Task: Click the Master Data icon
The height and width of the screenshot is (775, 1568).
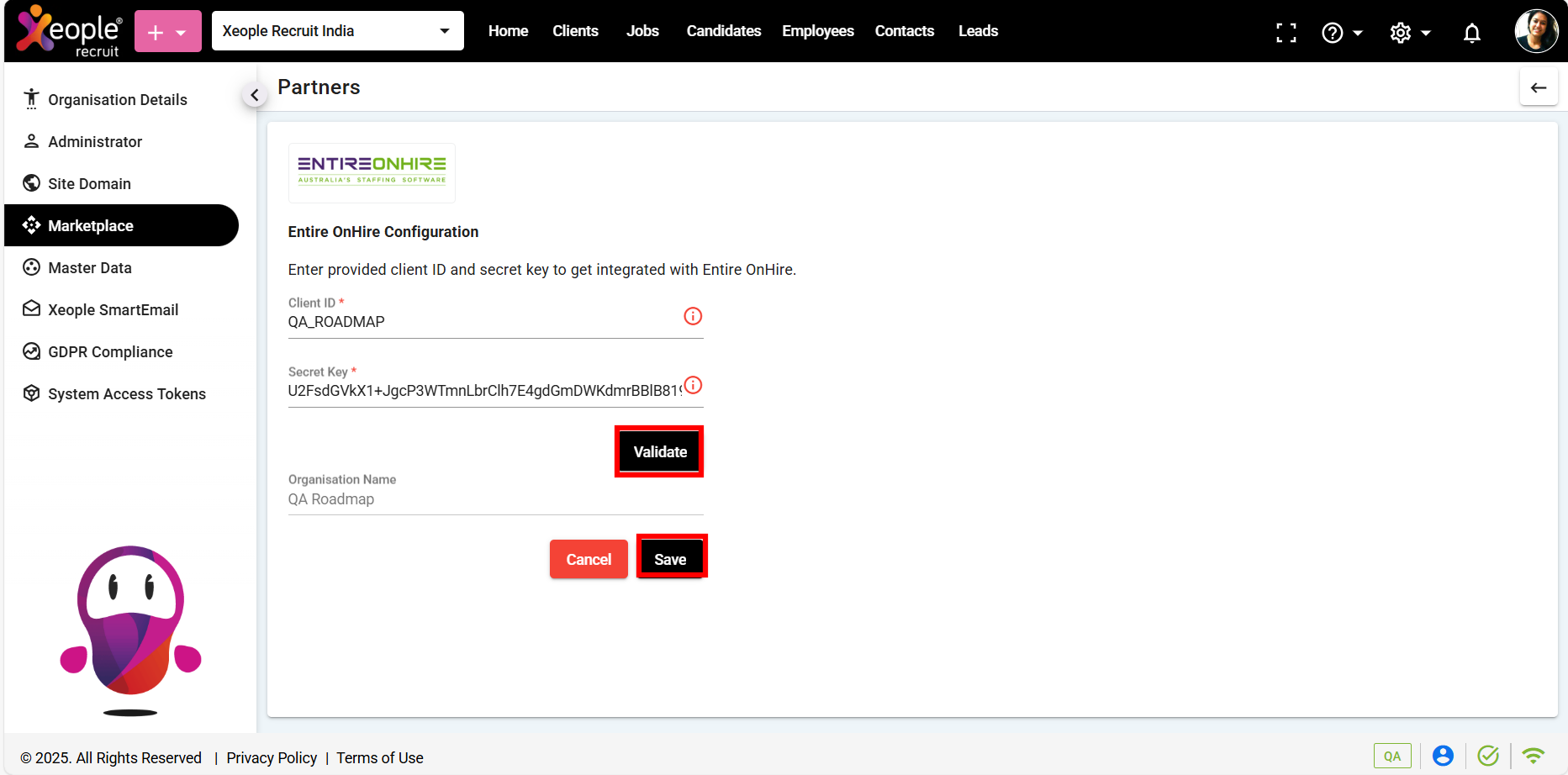Action: tap(31, 267)
